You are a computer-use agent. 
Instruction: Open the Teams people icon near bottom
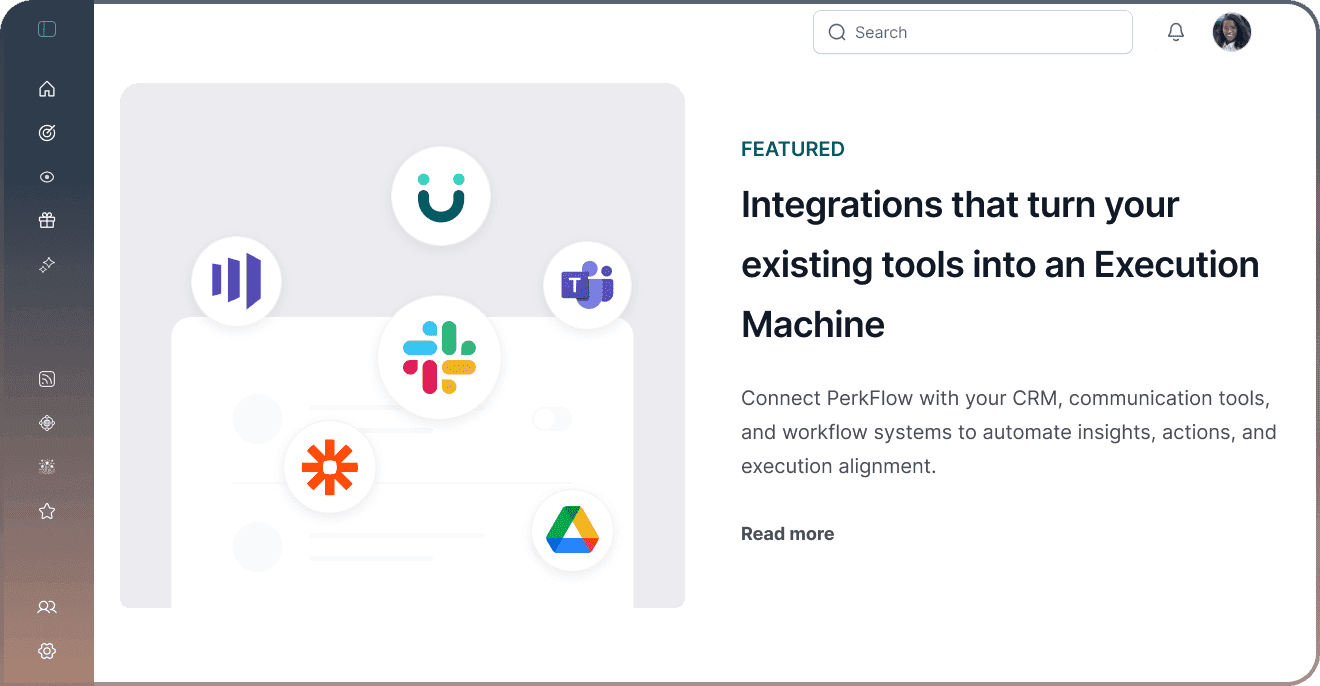coord(46,607)
